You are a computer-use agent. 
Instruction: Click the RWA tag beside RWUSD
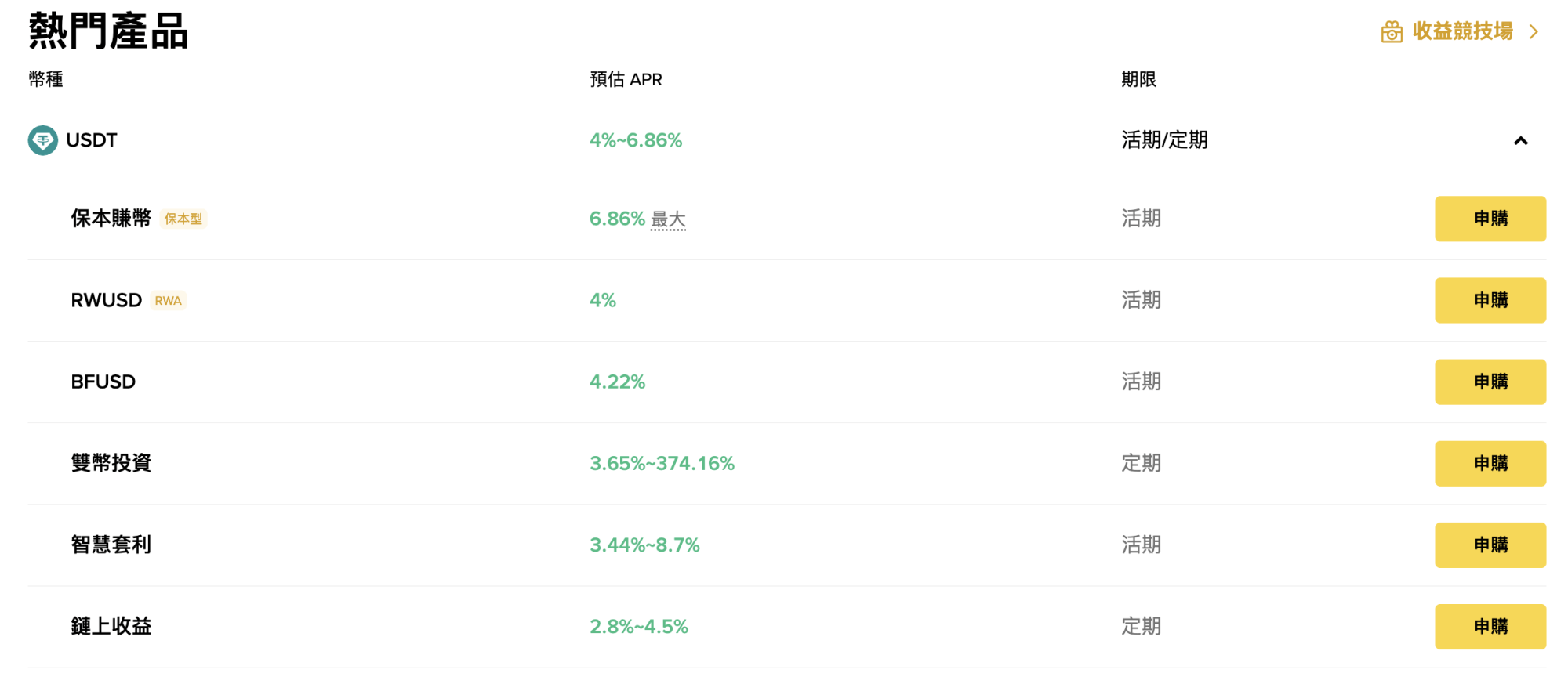[168, 300]
